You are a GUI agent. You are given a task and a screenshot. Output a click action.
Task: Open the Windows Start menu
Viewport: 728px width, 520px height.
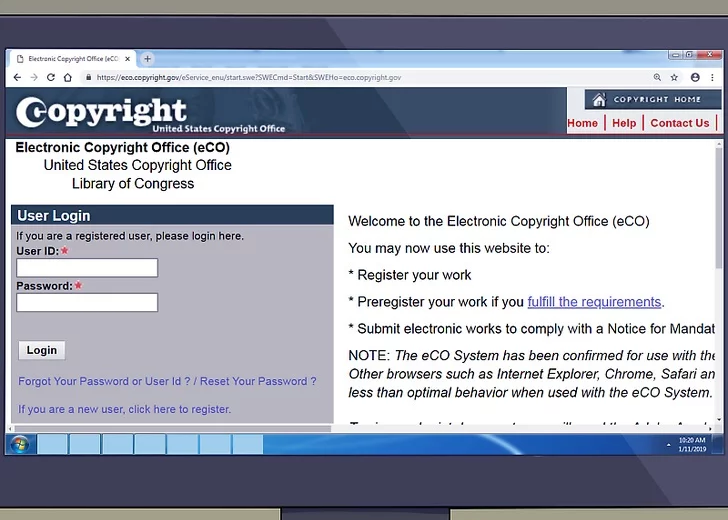pyautogui.click(x=19, y=444)
